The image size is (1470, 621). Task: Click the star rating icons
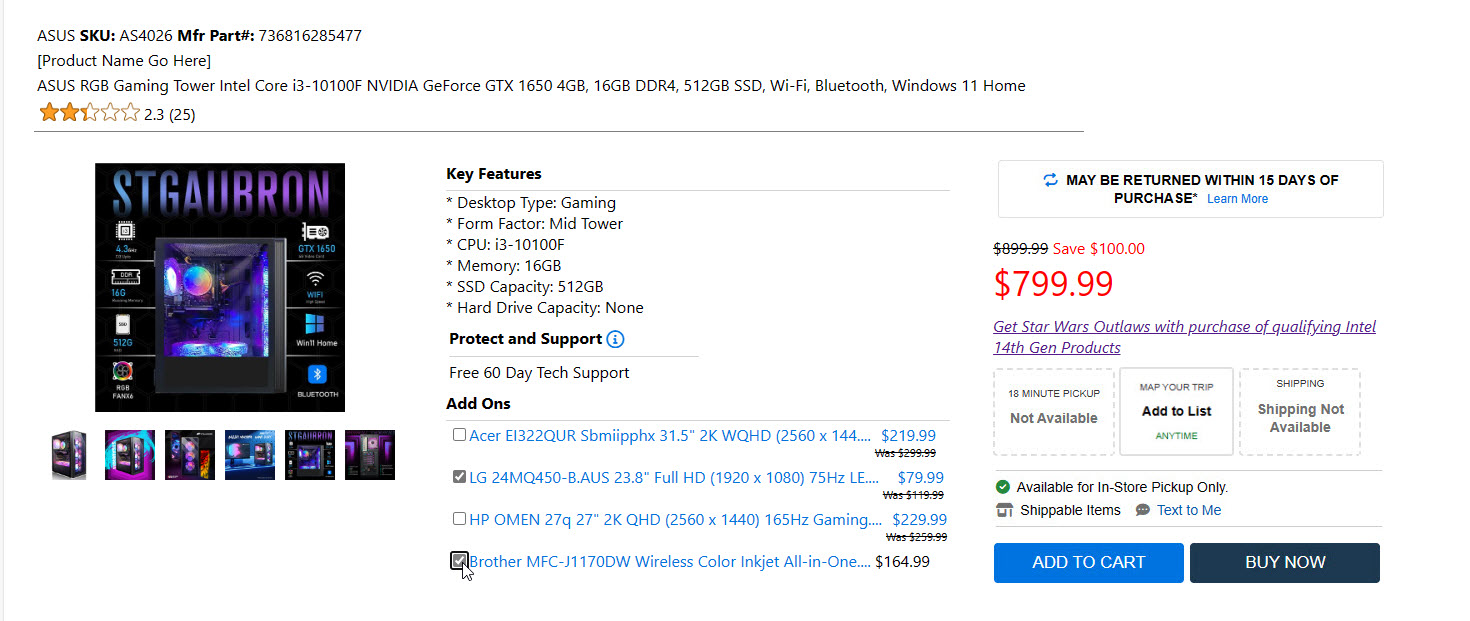click(89, 113)
